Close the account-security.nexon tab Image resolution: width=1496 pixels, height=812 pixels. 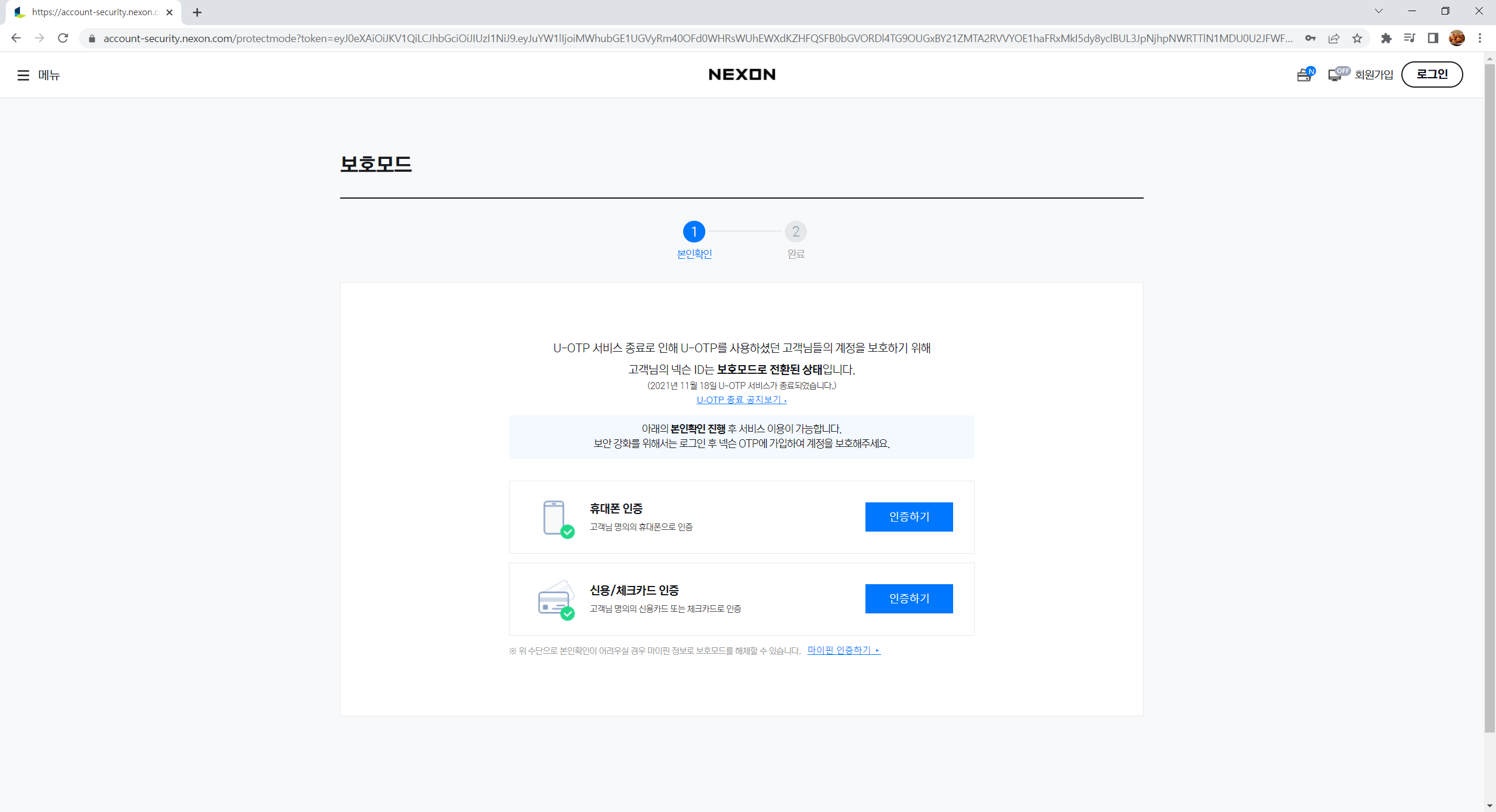(x=169, y=12)
